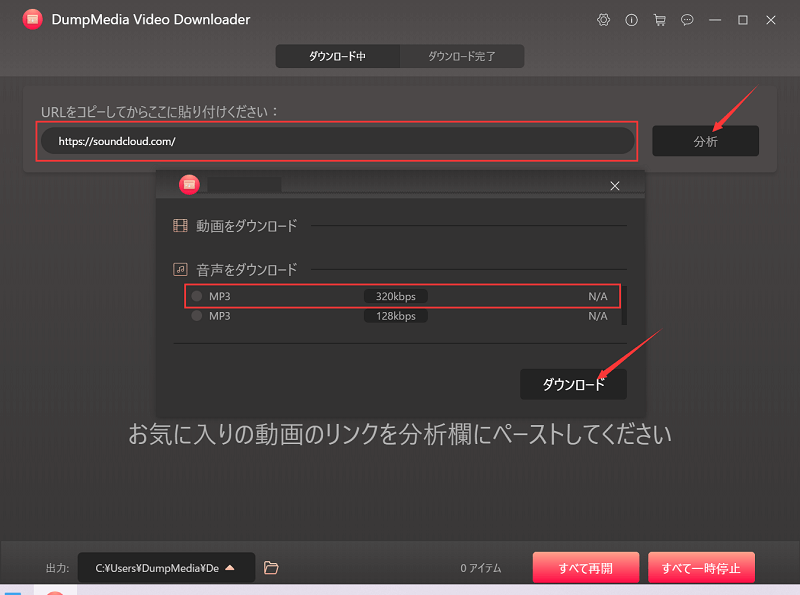Click the 分析 analyze button
The width and height of the screenshot is (800, 595).
click(x=706, y=141)
